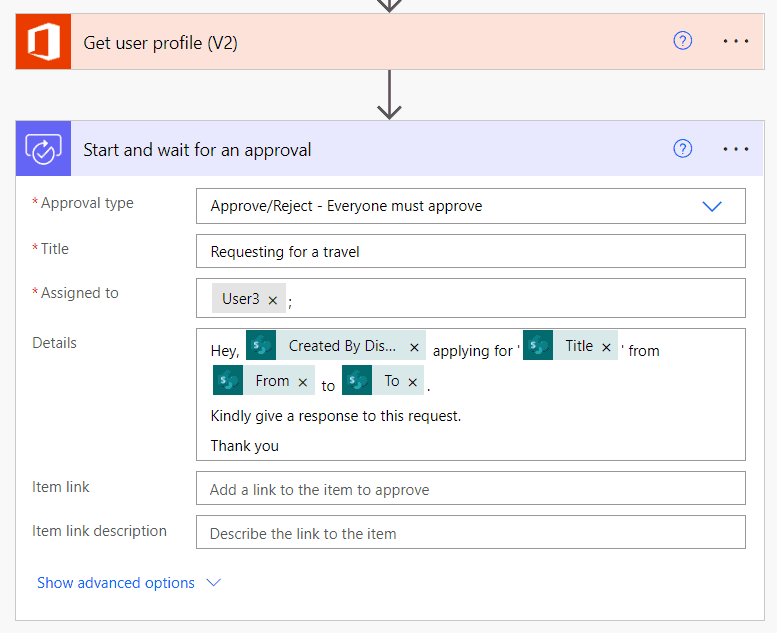Open the ellipsis menu for Start and wait for an approval
This screenshot has height=633, width=777.
coord(735,149)
